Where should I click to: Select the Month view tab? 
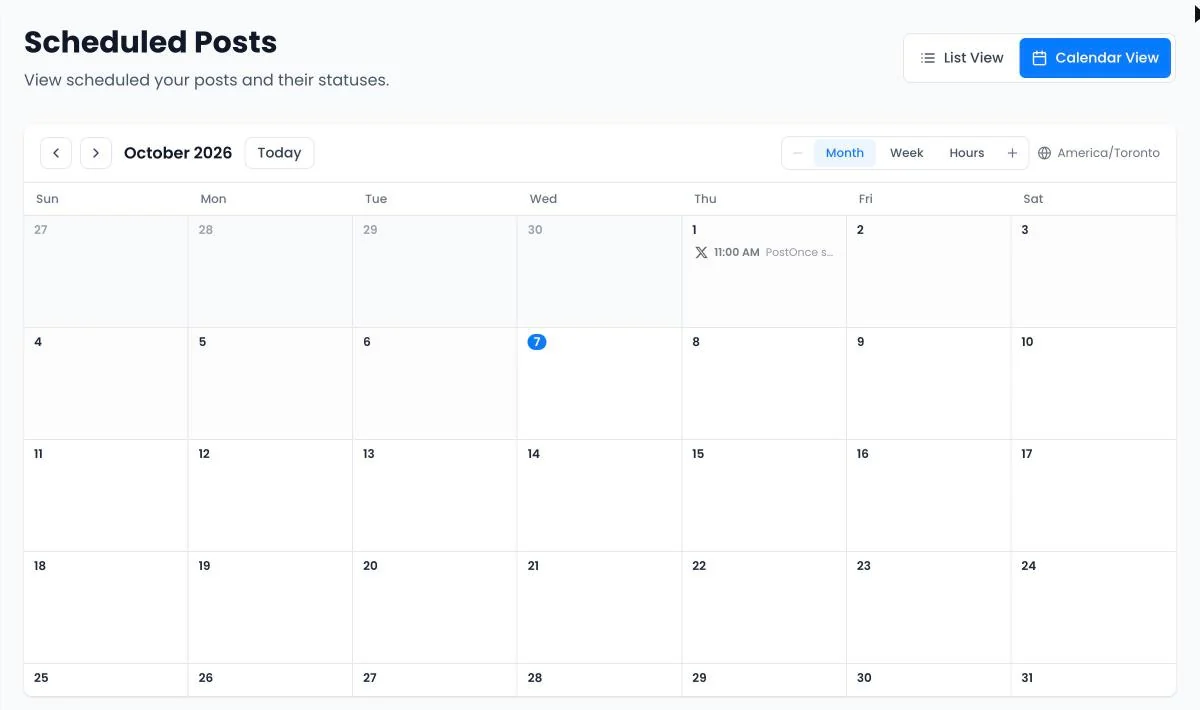click(845, 153)
